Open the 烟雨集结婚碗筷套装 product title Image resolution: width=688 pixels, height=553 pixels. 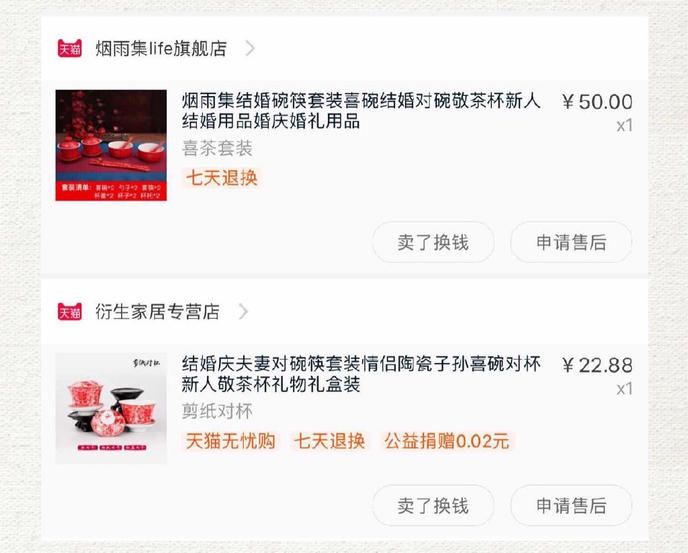tap(361, 111)
